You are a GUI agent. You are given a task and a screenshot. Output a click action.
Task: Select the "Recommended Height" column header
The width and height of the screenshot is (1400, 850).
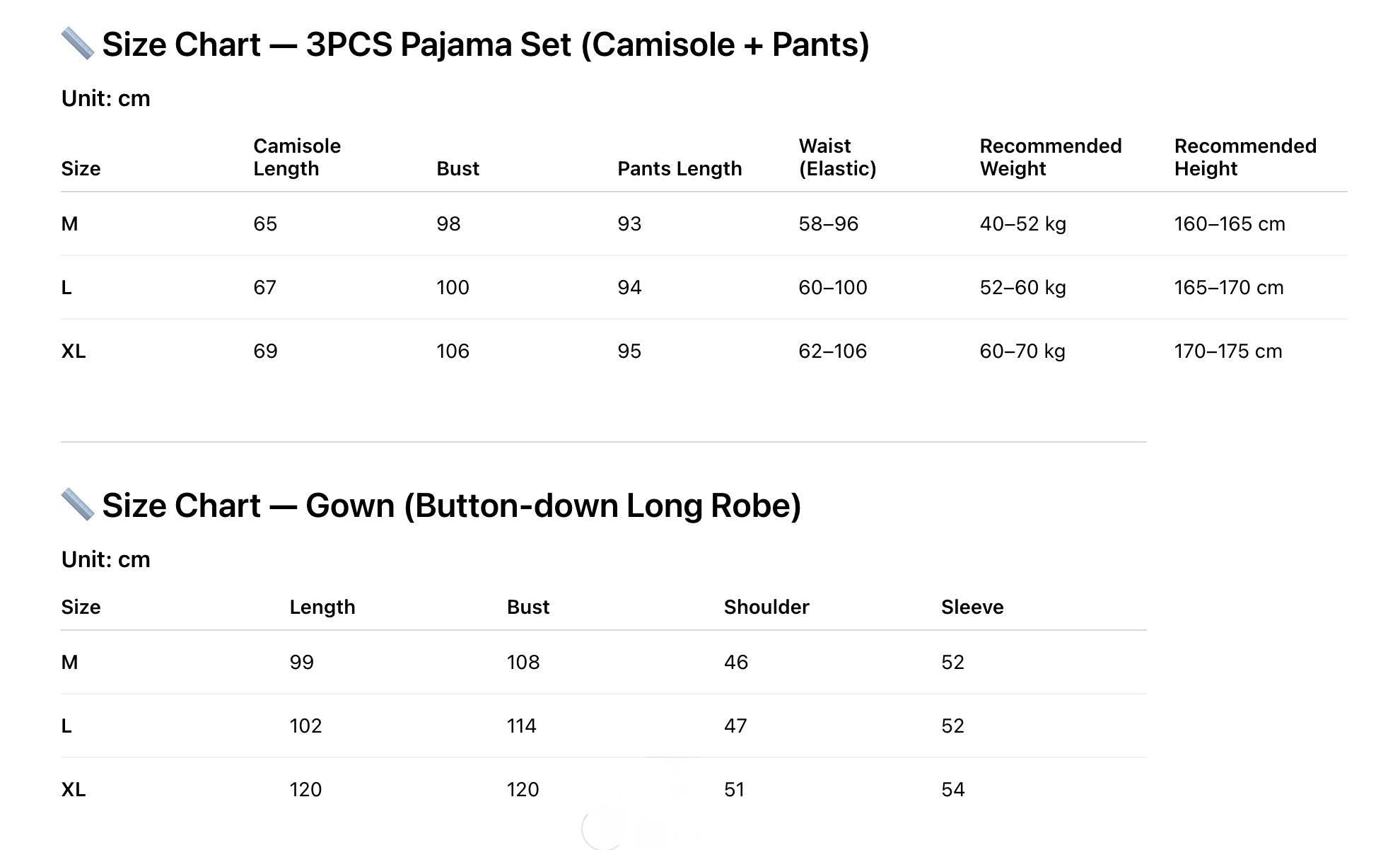1244,157
